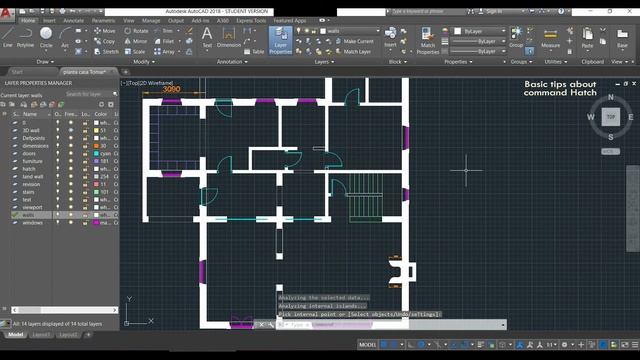Expand the Layers panel
Viewport: 640px width, 360px height.
coord(324,62)
